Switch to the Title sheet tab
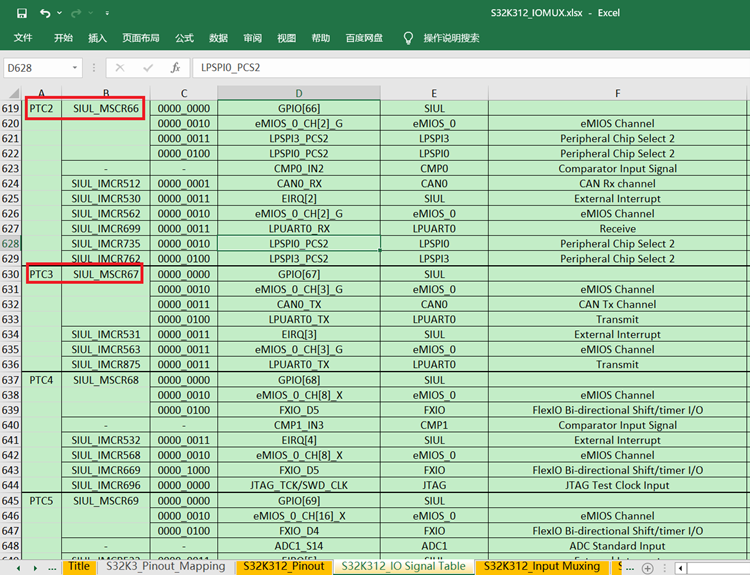Screen dimensions: 750x575 point(79,566)
